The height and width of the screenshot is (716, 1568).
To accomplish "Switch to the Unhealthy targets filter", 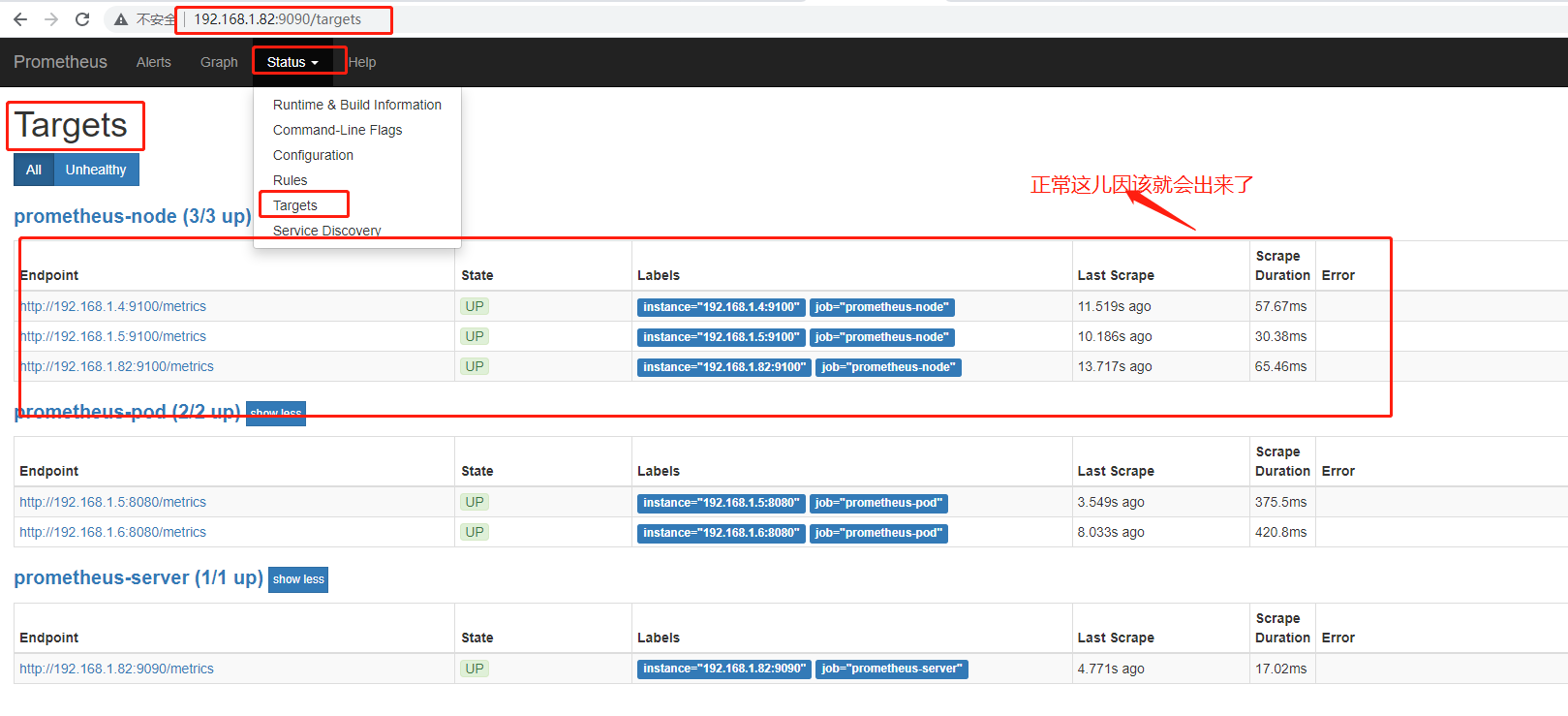I will click(x=96, y=170).
